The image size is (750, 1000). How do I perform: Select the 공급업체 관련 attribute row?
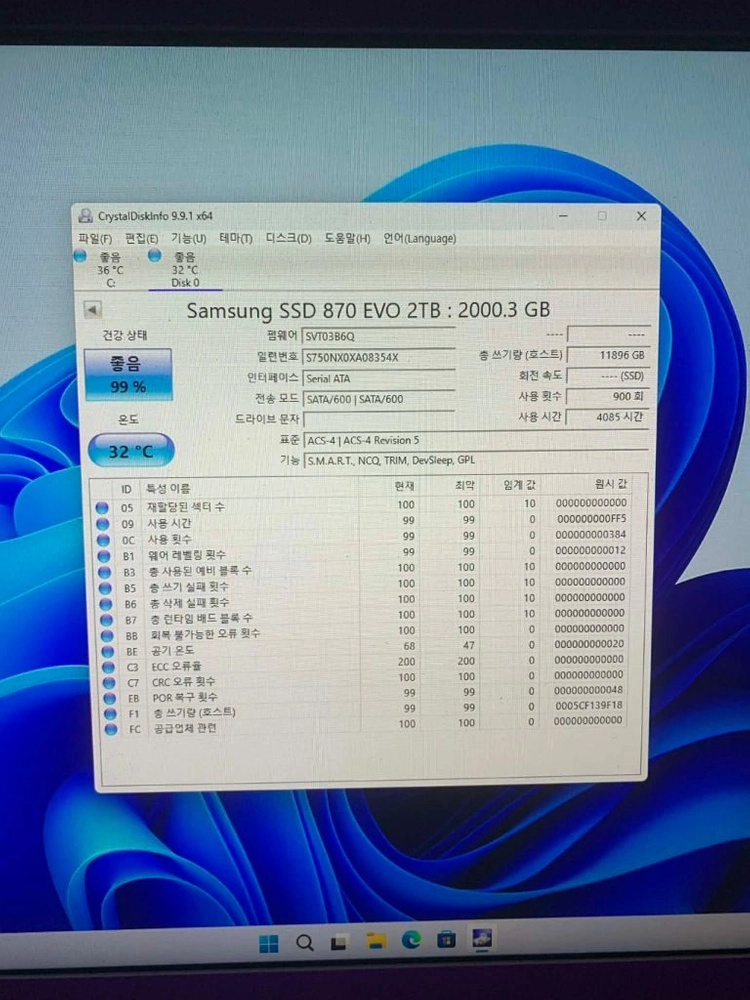(365, 725)
